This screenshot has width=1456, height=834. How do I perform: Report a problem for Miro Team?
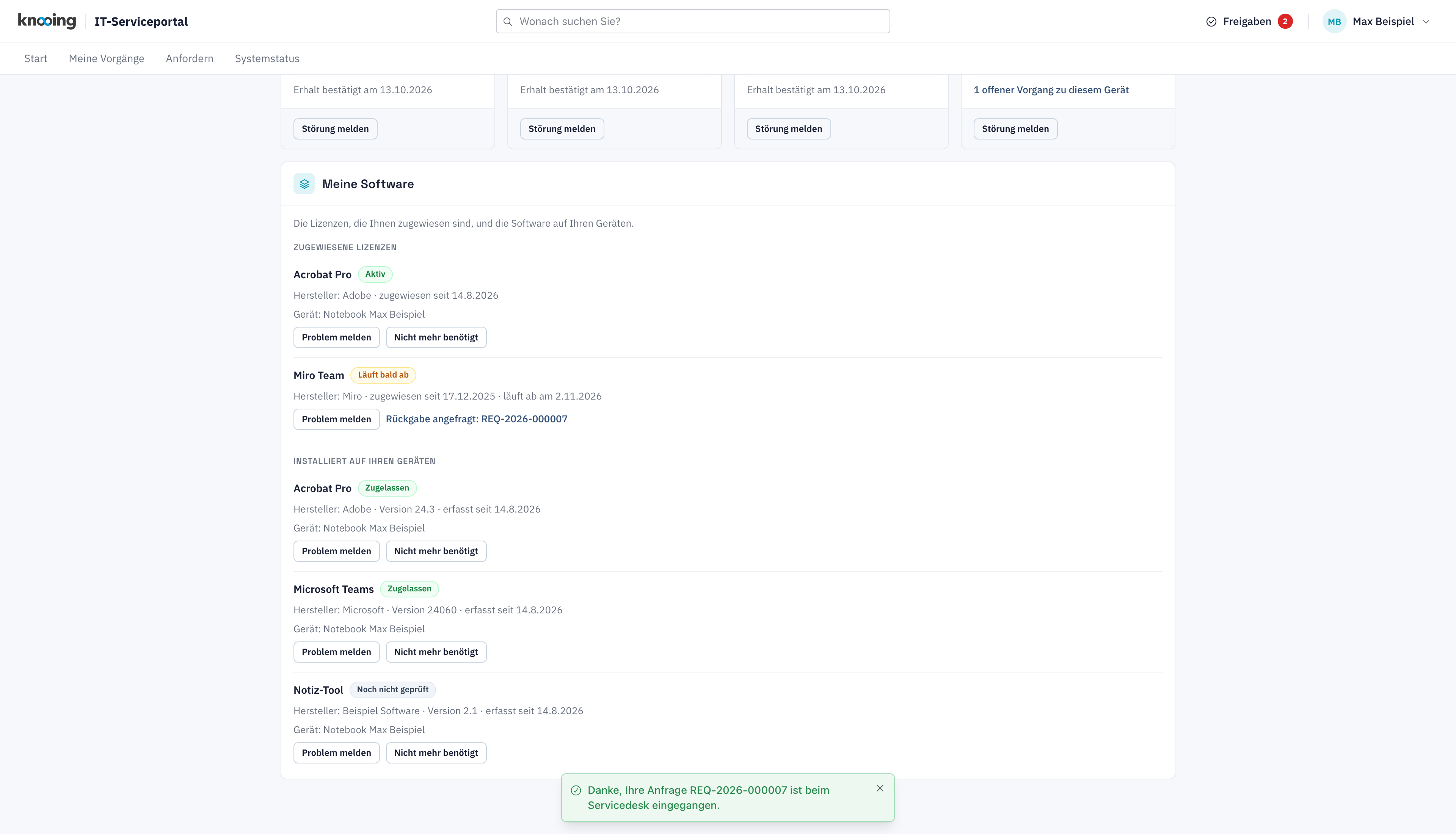pyautogui.click(x=336, y=419)
